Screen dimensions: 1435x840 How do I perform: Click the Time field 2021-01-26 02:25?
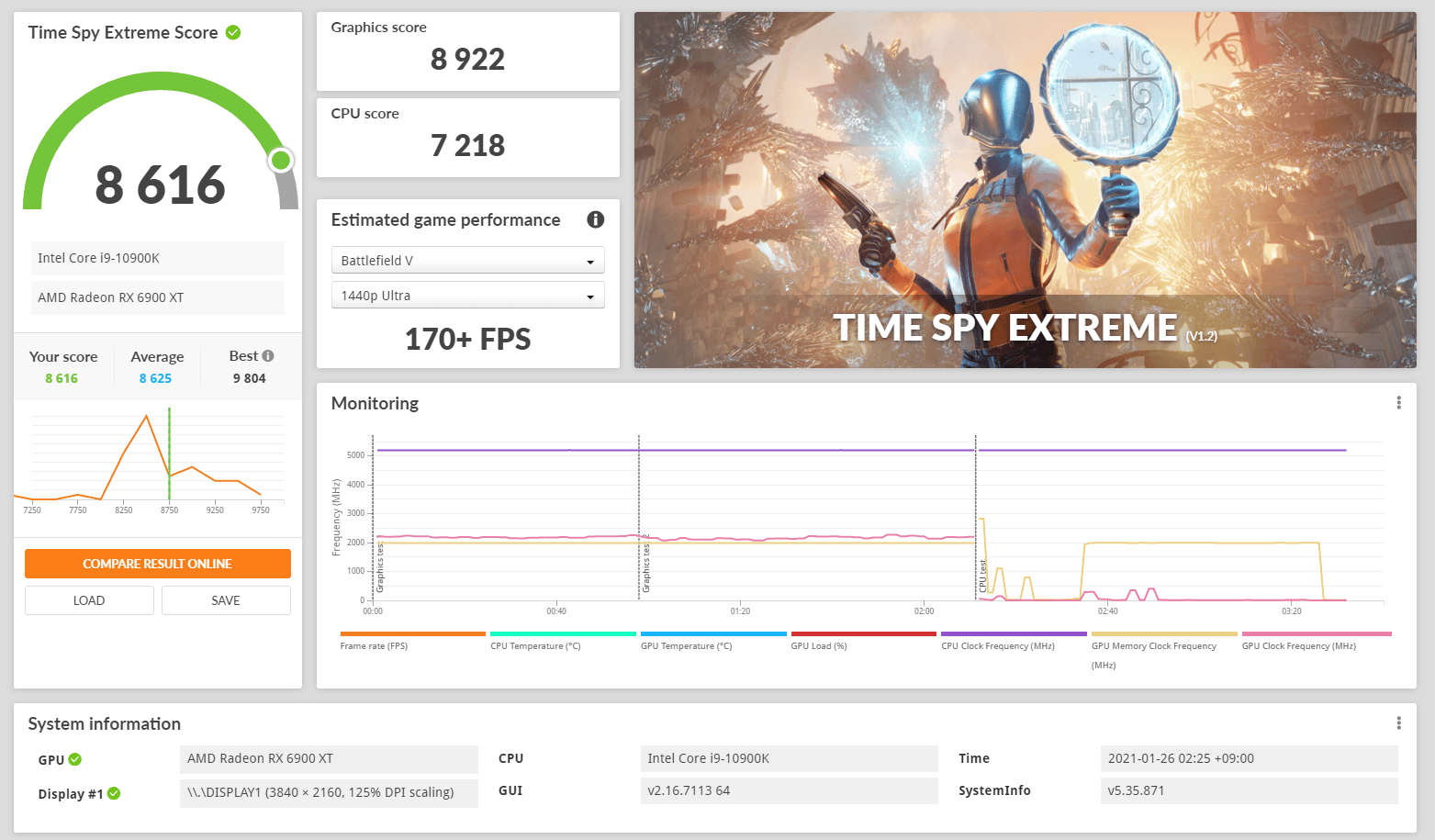point(1249,758)
